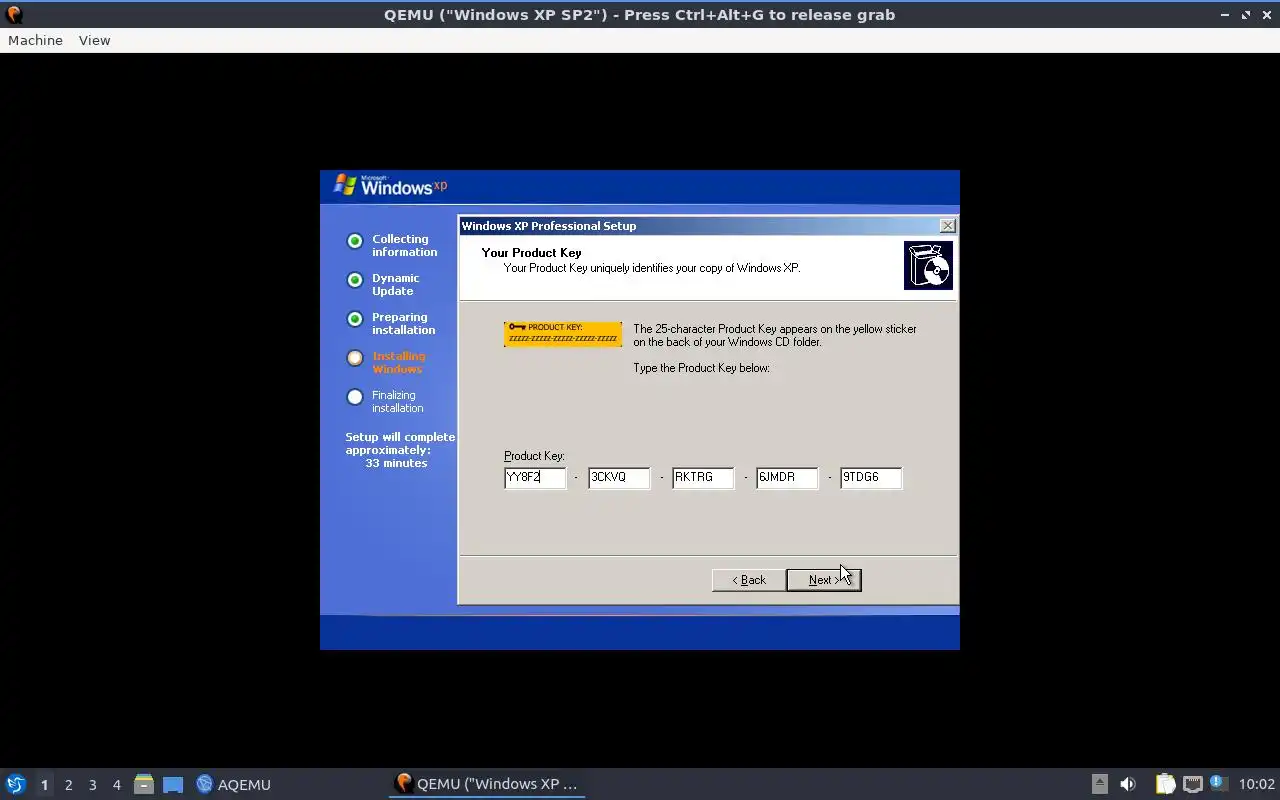The height and width of the screenshot is (800, 1280).
Task: Open the file manager taskbar icon
Action: coord(144,784)
